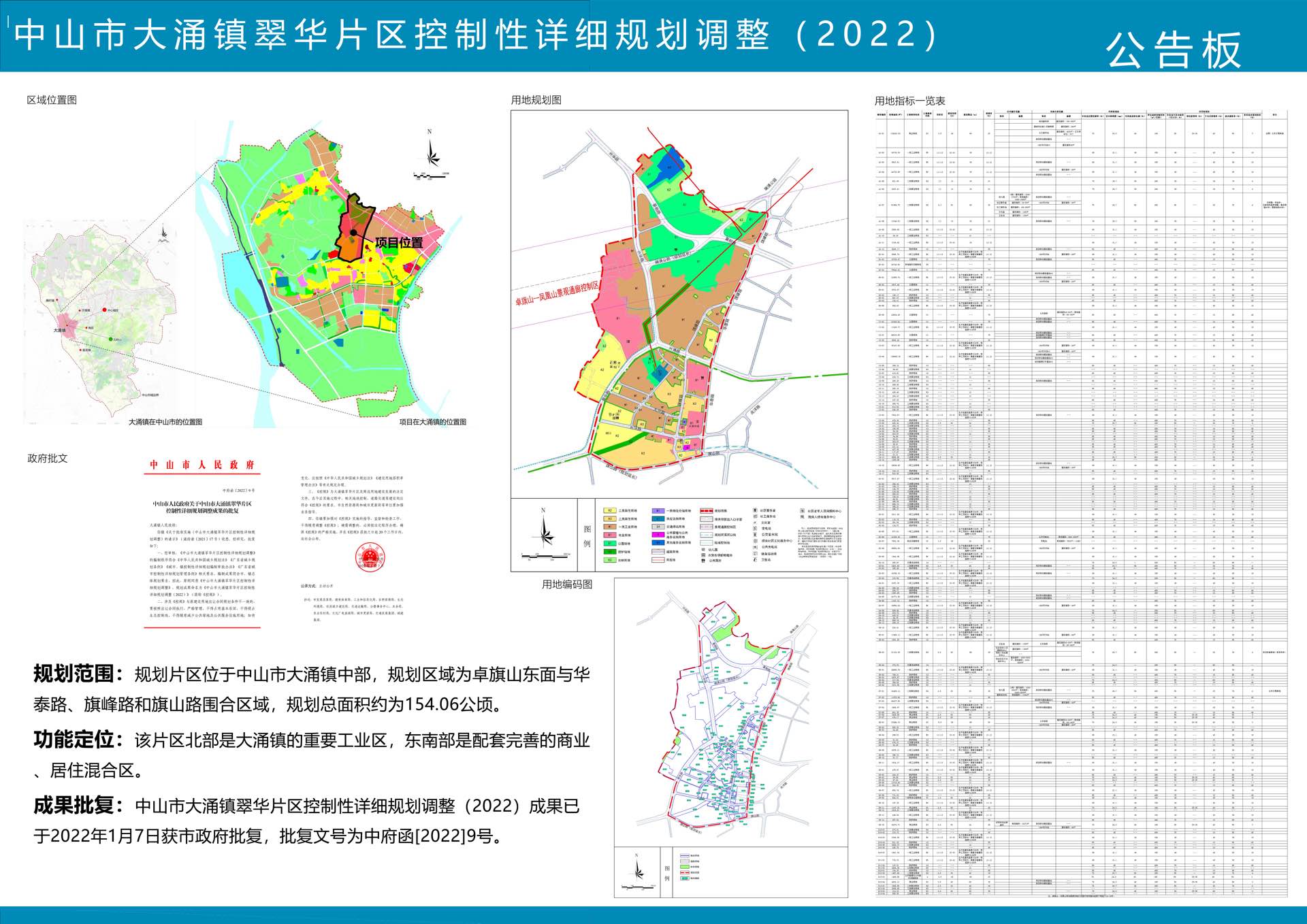
Task: Click the '中山市人民政府' red letterhead
Action: coord(202,465)
